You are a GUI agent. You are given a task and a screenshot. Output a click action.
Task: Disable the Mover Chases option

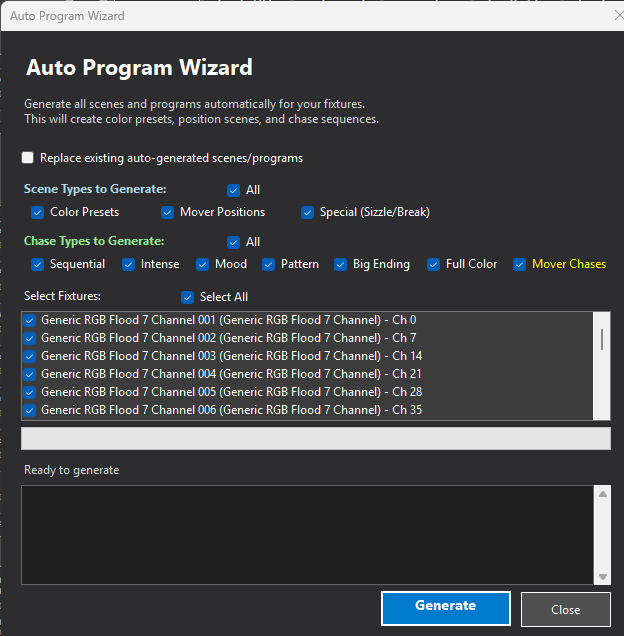coord(519,265)
